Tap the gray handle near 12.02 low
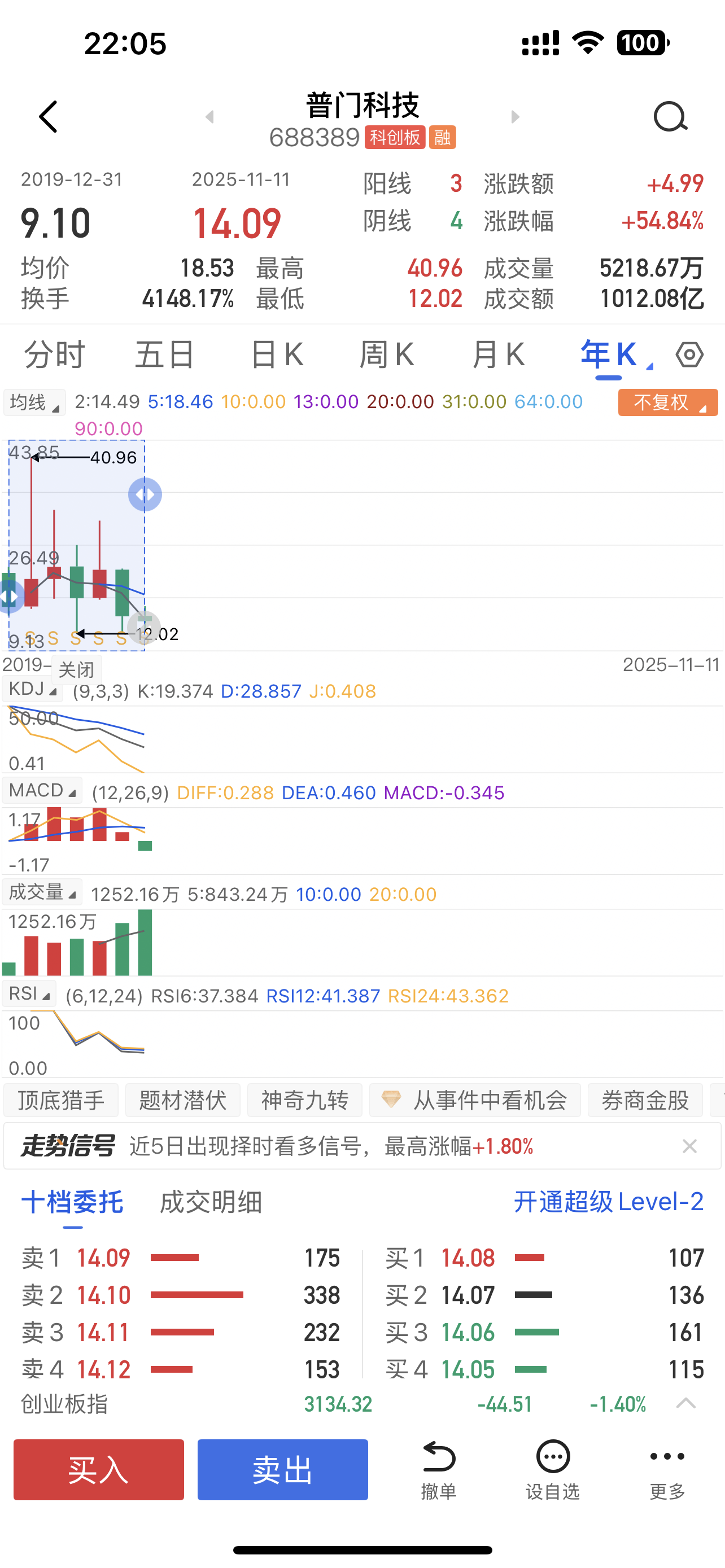Screen dimensions: 725x1568 145,627
